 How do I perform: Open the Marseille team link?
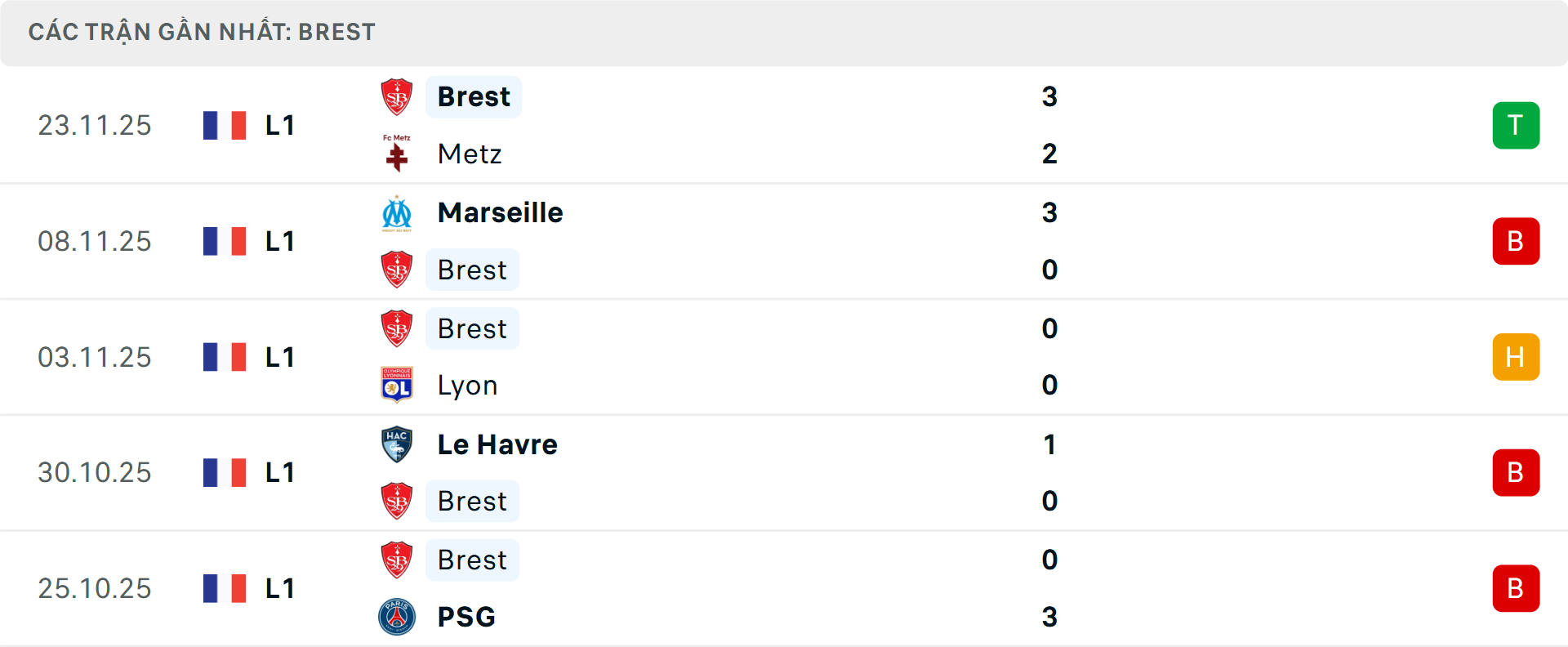coord(500,213)
